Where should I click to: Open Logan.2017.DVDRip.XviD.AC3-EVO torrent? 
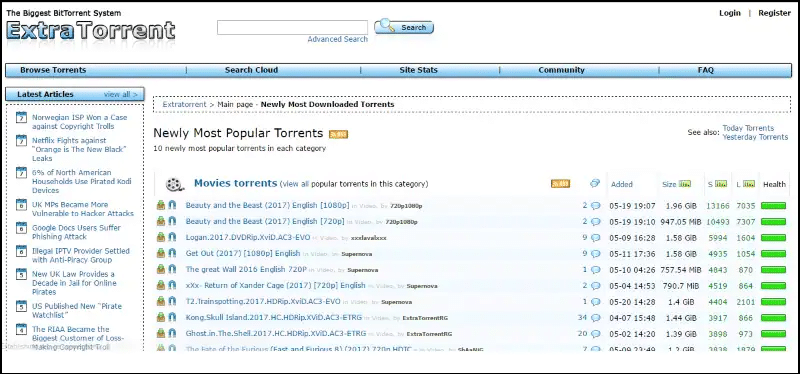coord(247,238)
